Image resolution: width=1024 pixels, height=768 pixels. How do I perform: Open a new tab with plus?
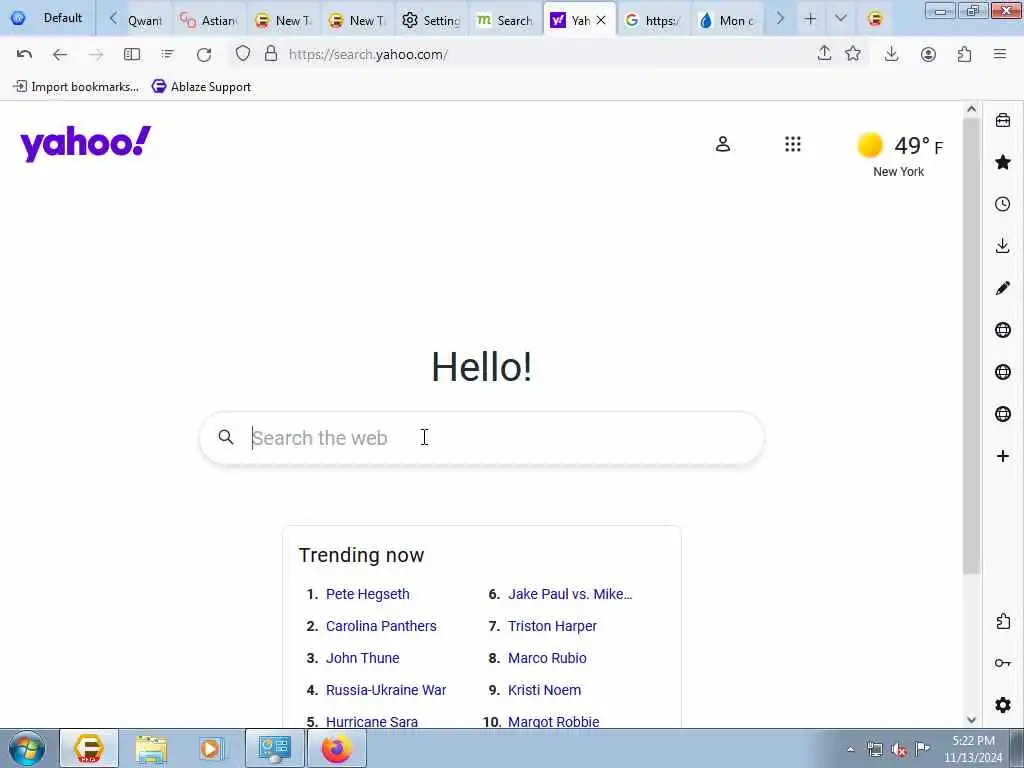(810, 19)
